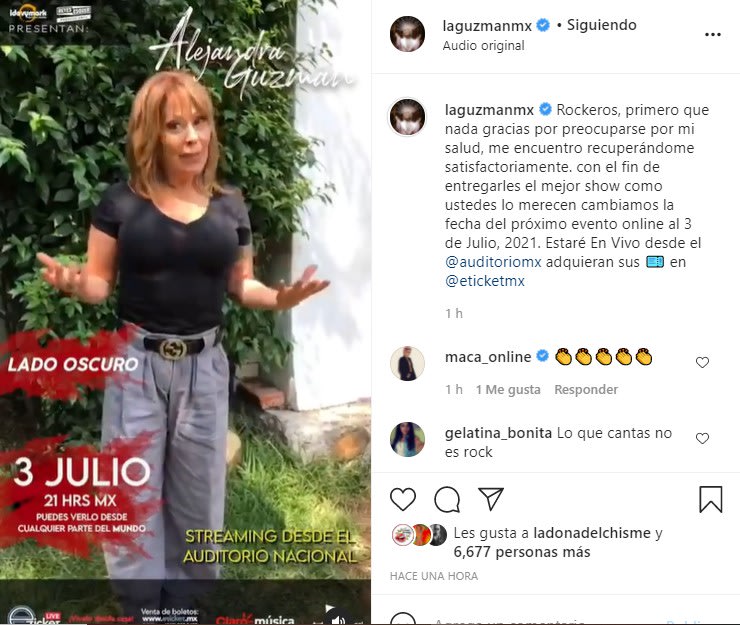The image size is (740, 625).
Task: Save post with bookmark icon
Action: (711, 499)
